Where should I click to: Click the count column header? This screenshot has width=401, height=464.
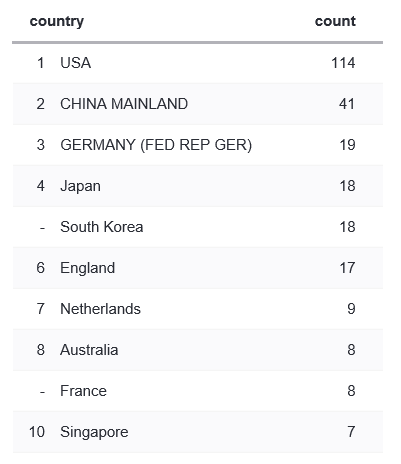pyautogui.click(x=335, y=21)
